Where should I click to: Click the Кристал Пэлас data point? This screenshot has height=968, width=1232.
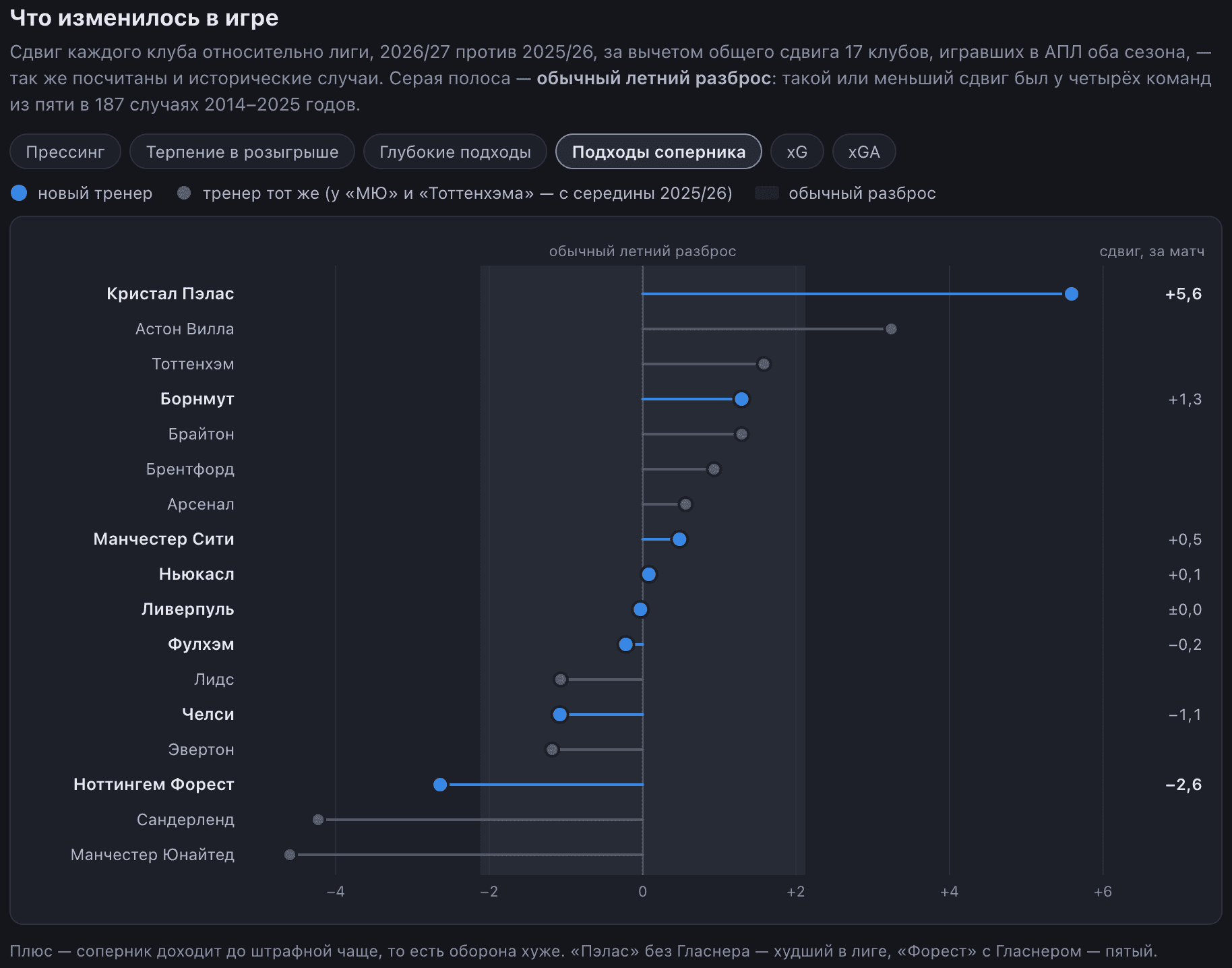[x=1071, y=294]
